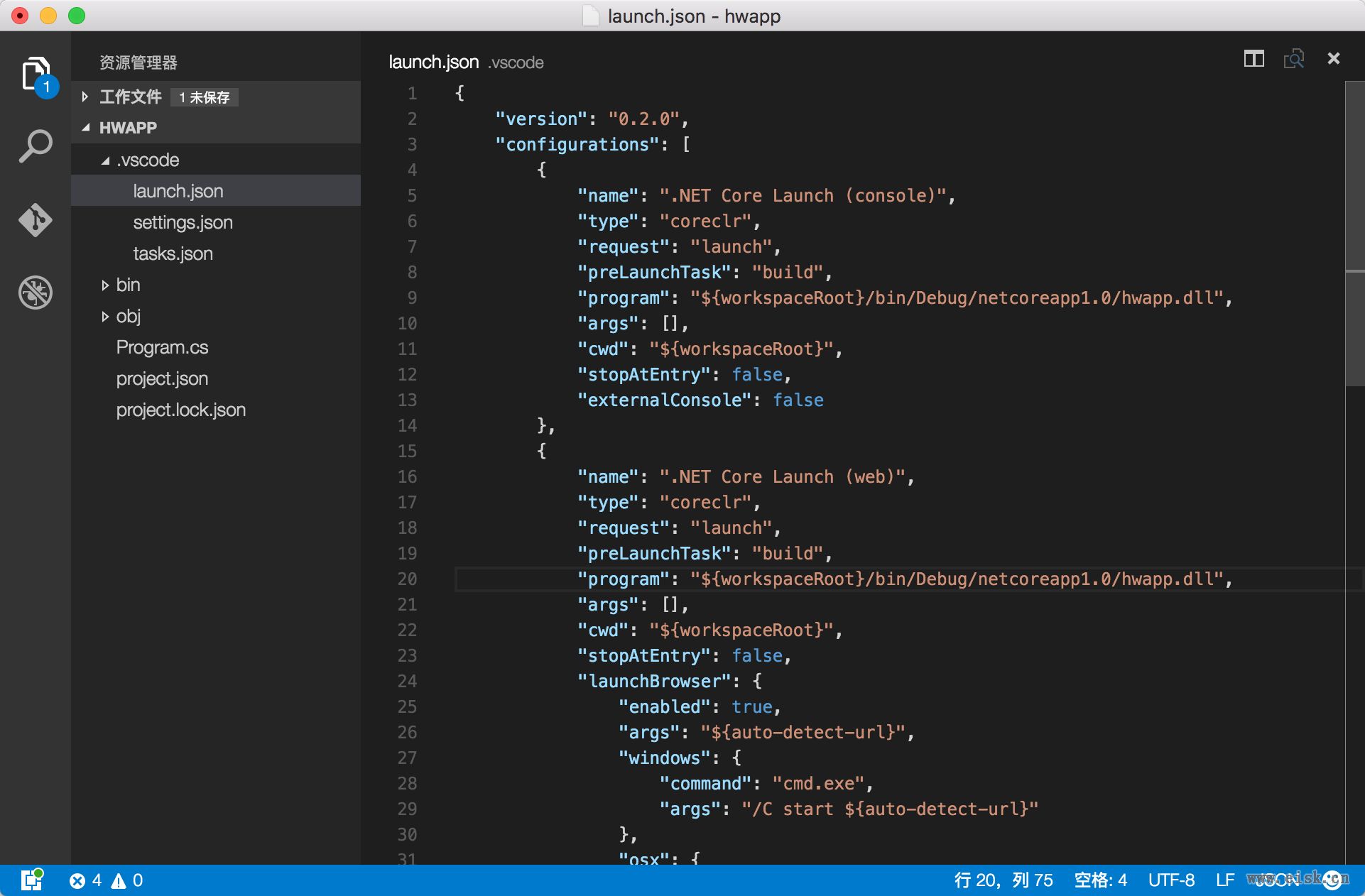Click the show-changes icon in the editor title bar
This screenshot has height=896, width=1365.
(1293, 59)
